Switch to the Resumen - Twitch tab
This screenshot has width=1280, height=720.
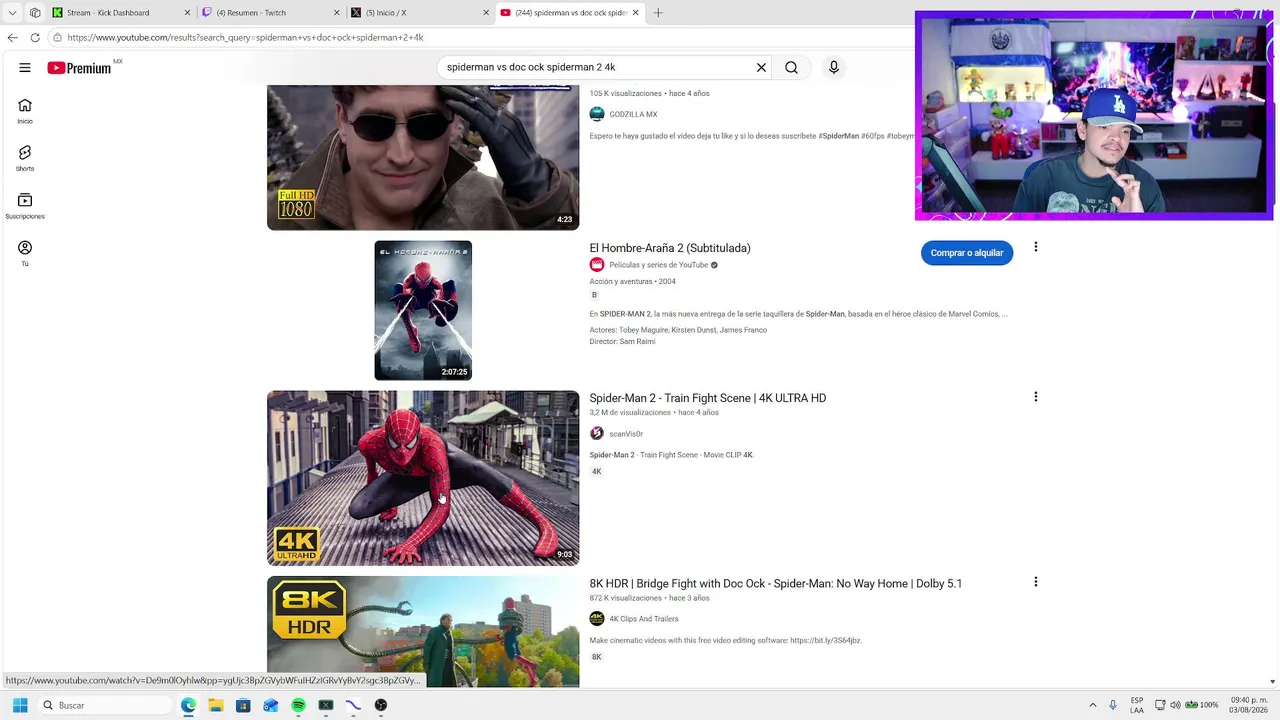click(270, 13)
